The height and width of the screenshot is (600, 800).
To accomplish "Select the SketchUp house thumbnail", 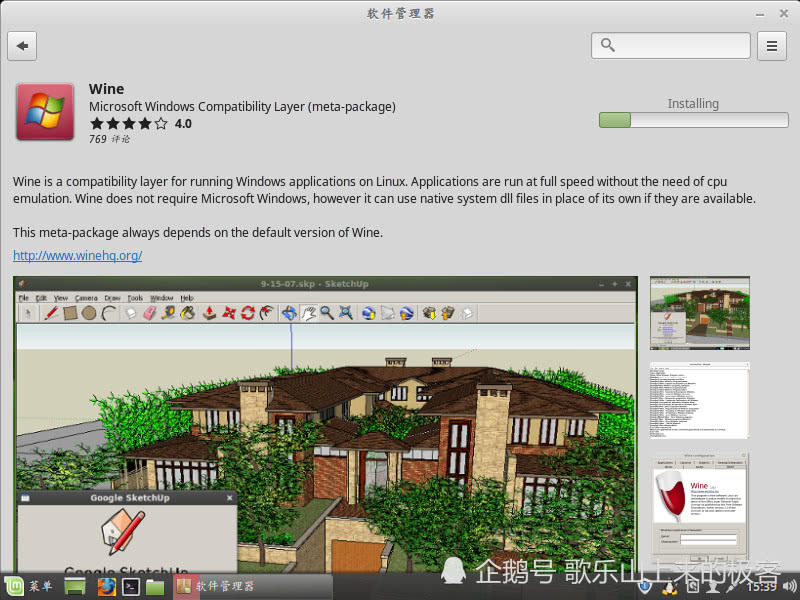I will (699, 313).
